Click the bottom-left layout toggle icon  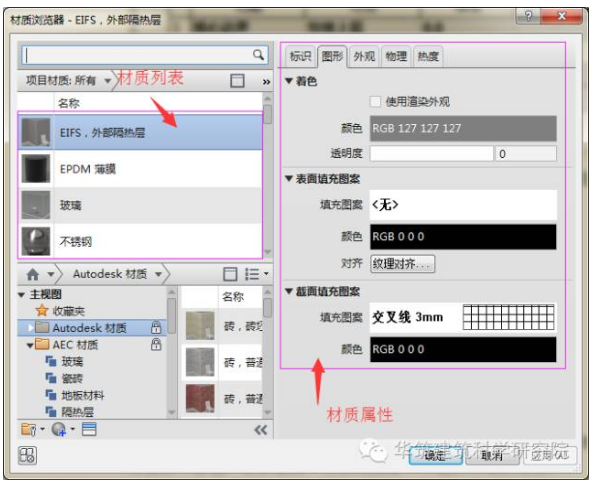click(x=27, y=455)
